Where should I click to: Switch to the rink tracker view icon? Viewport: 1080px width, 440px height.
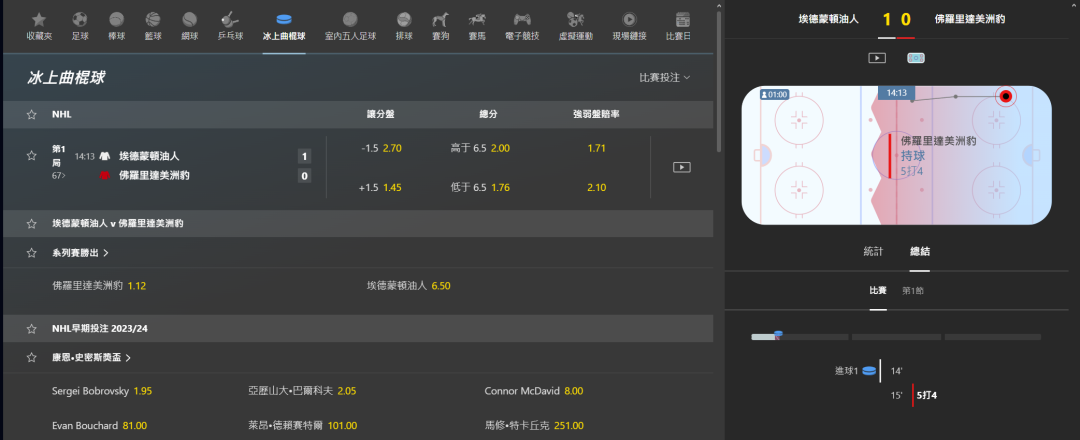tap(915, 58)
